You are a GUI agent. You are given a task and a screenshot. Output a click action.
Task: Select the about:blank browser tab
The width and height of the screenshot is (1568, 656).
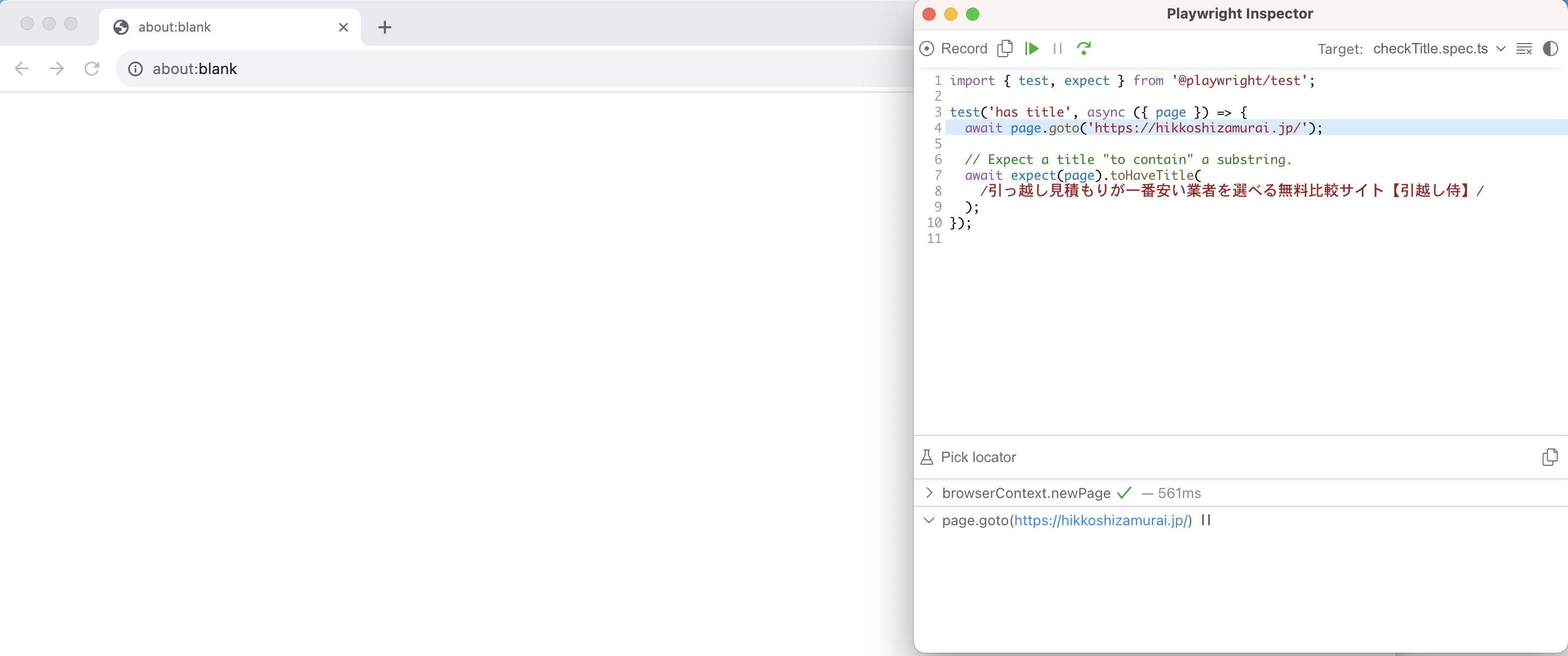[x=219, y=27]
